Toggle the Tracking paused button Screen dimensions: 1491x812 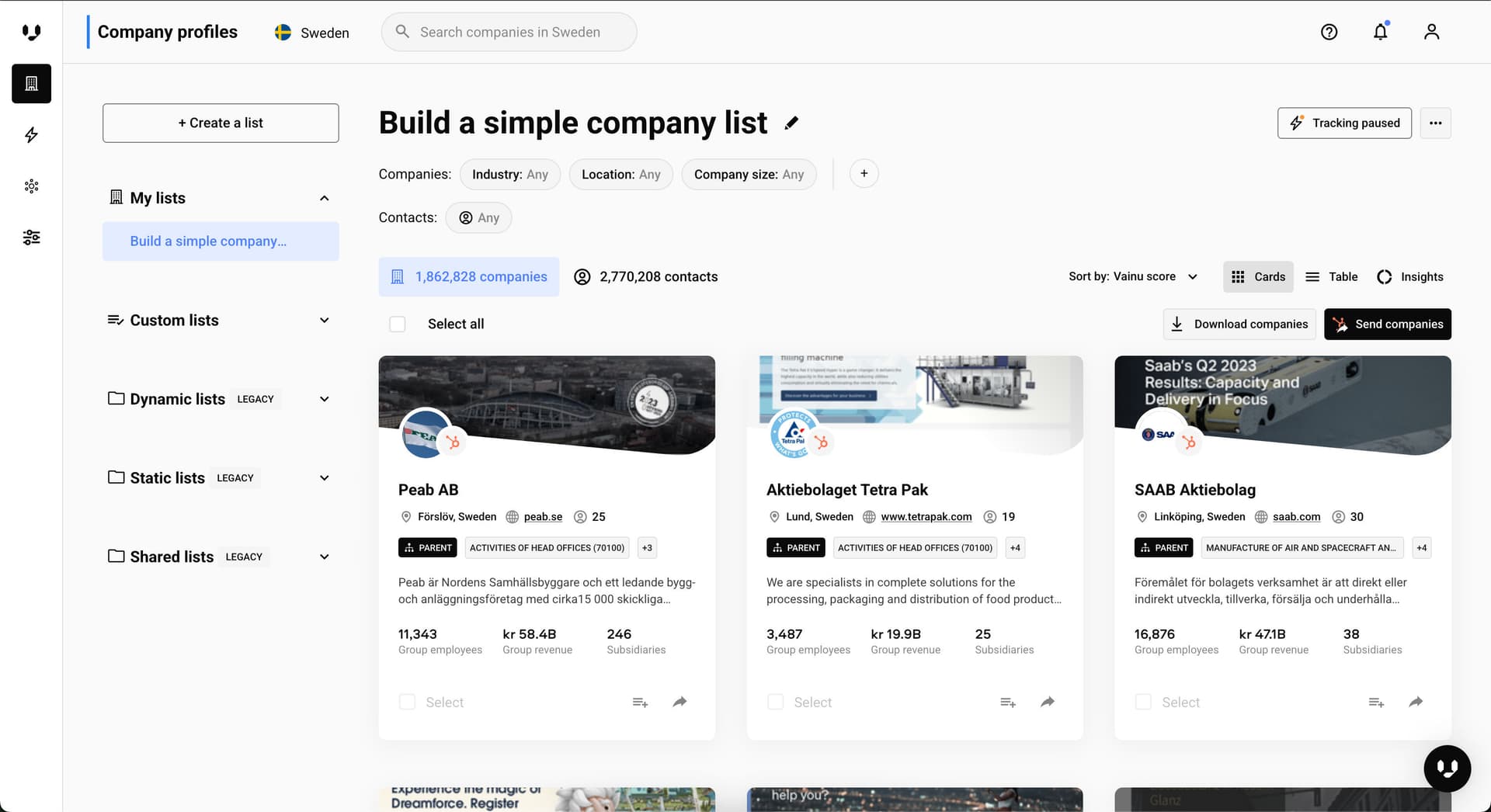tap(1344, 123)
